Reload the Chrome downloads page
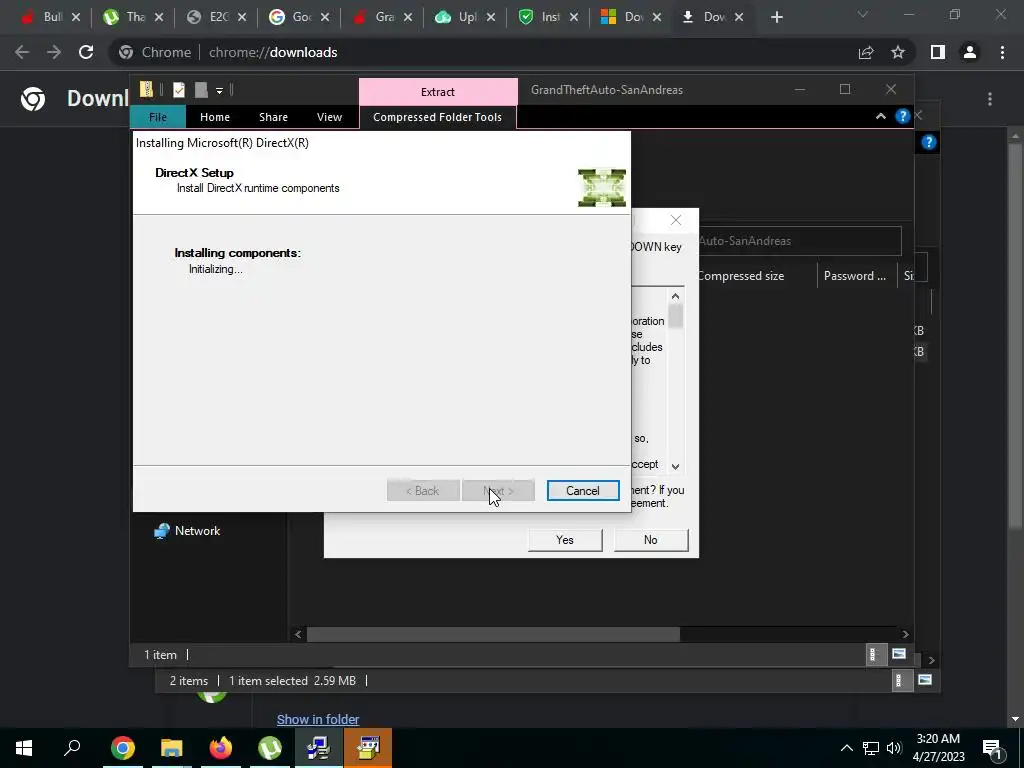The width and height of the screenshot is (1024, 768). 86,52
